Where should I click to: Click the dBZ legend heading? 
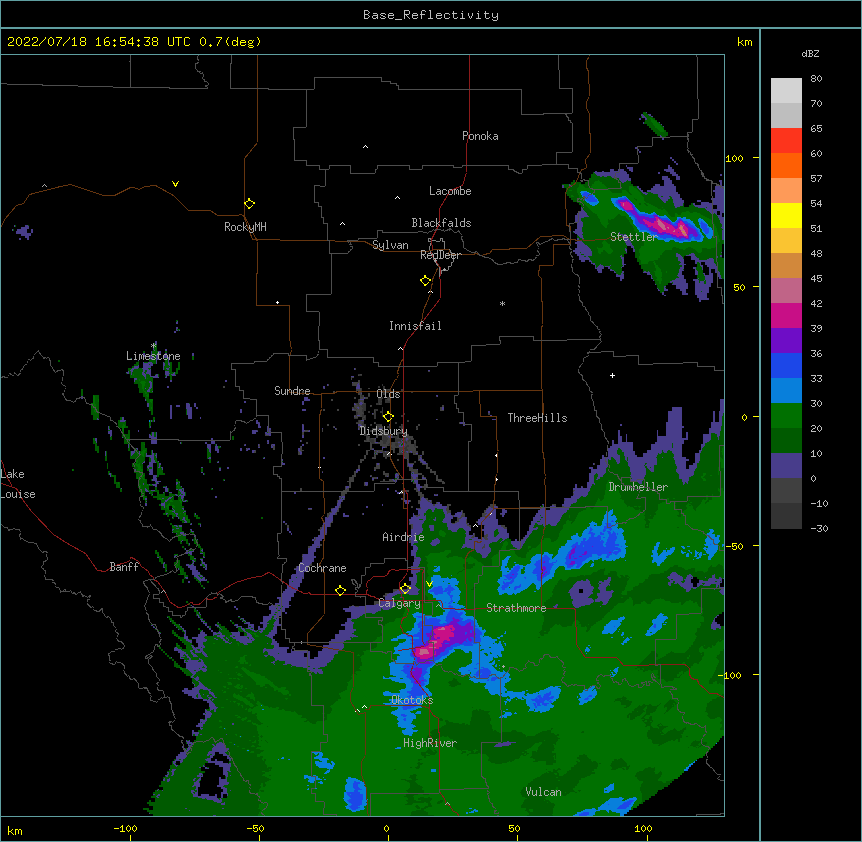(810, 54)
